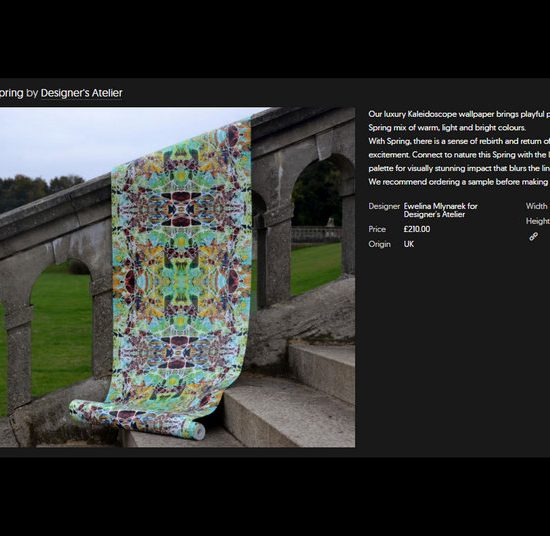Click the 'excitement. Connect to nature' text line
550x536 pixels.
(459, 155)
